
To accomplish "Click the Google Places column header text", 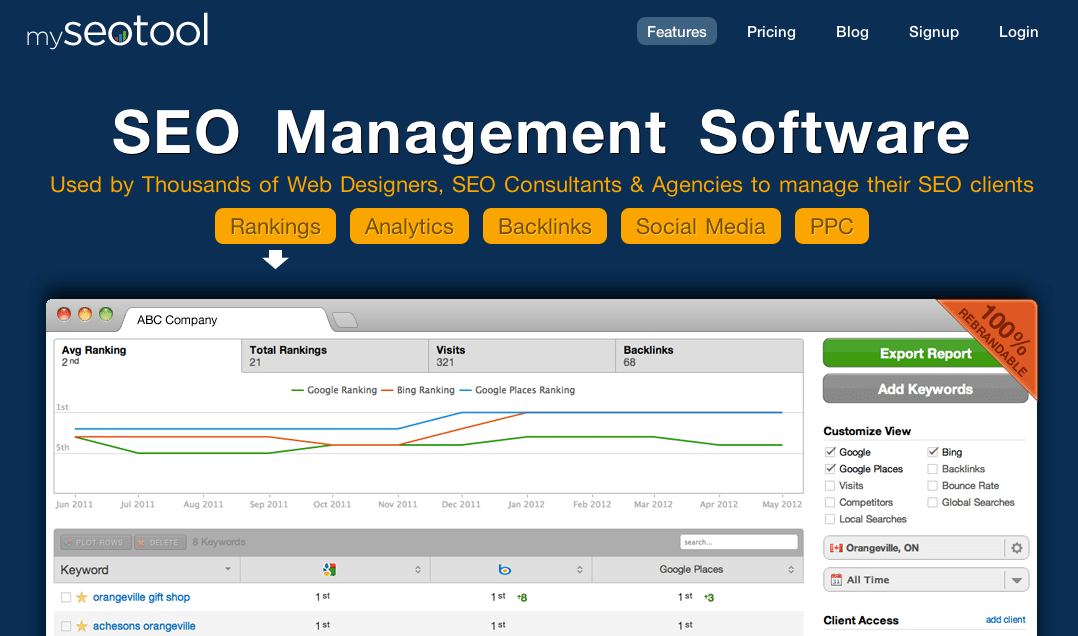I will (x=691, y=569).
